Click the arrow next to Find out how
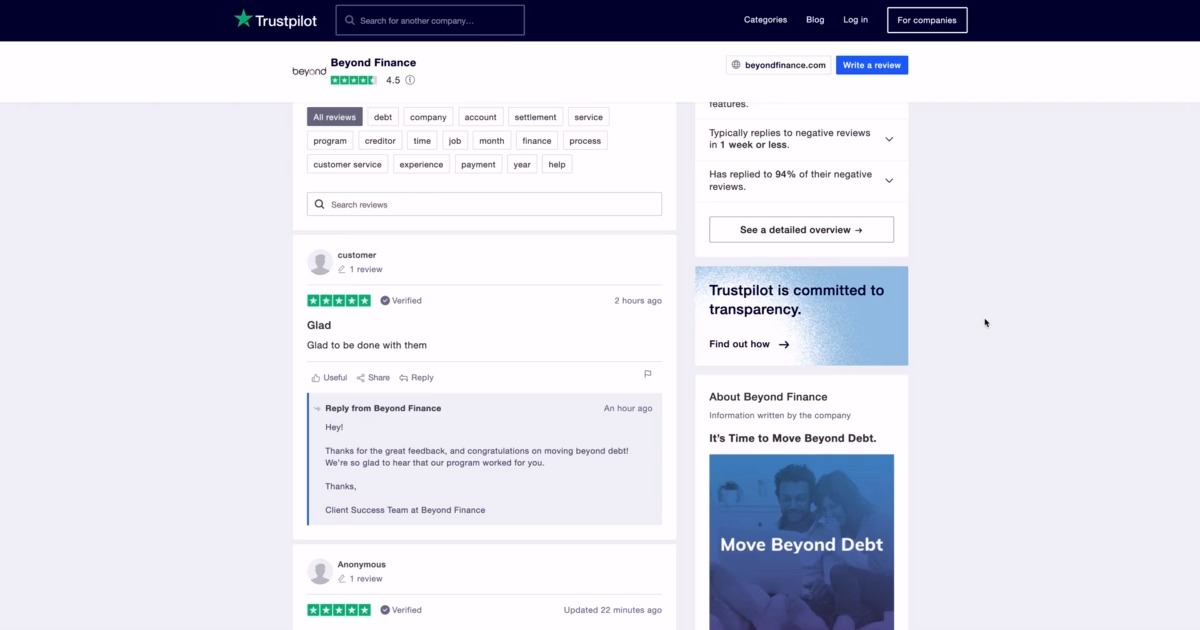The image size is (1200, 630). (x=784, y=344)
